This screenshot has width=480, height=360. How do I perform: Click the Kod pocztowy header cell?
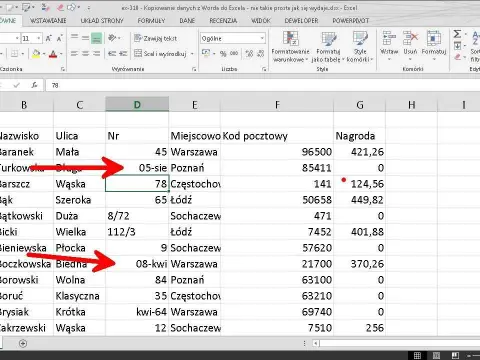pos(277,136)
